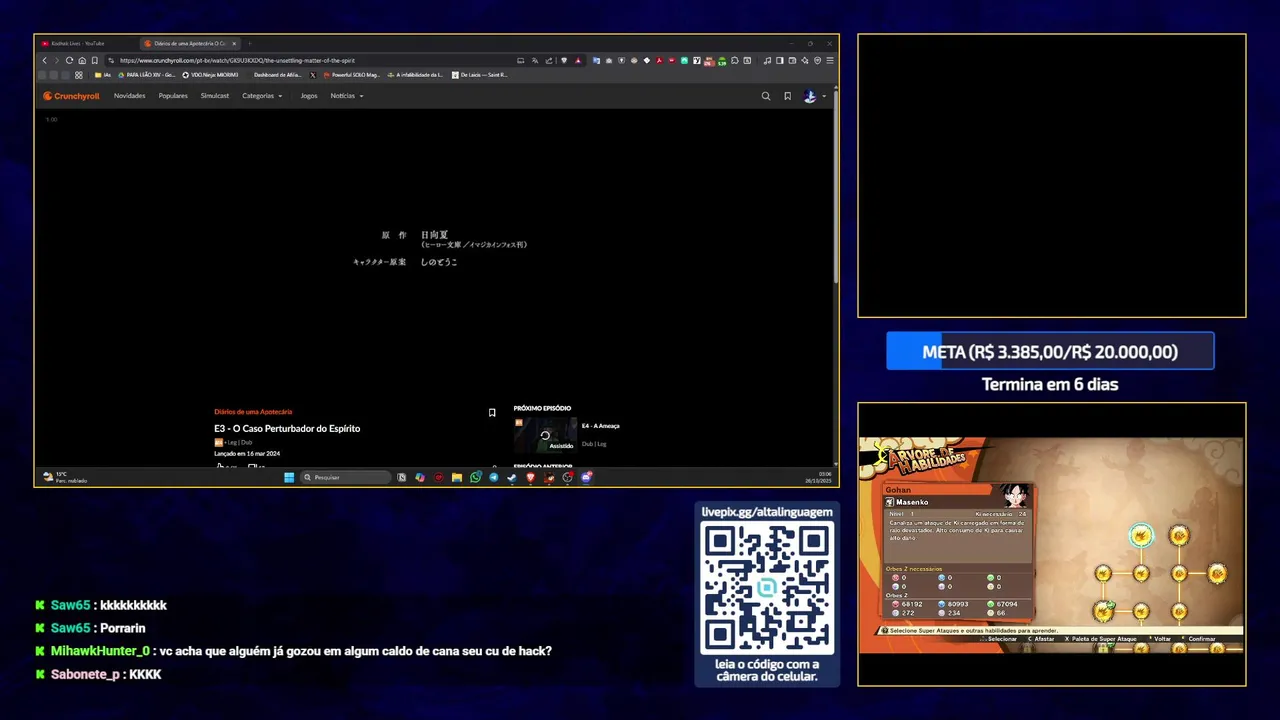Click the Crunchyroll logo
The height and width of the screenshot is (720, 1280).
[71, 96]
